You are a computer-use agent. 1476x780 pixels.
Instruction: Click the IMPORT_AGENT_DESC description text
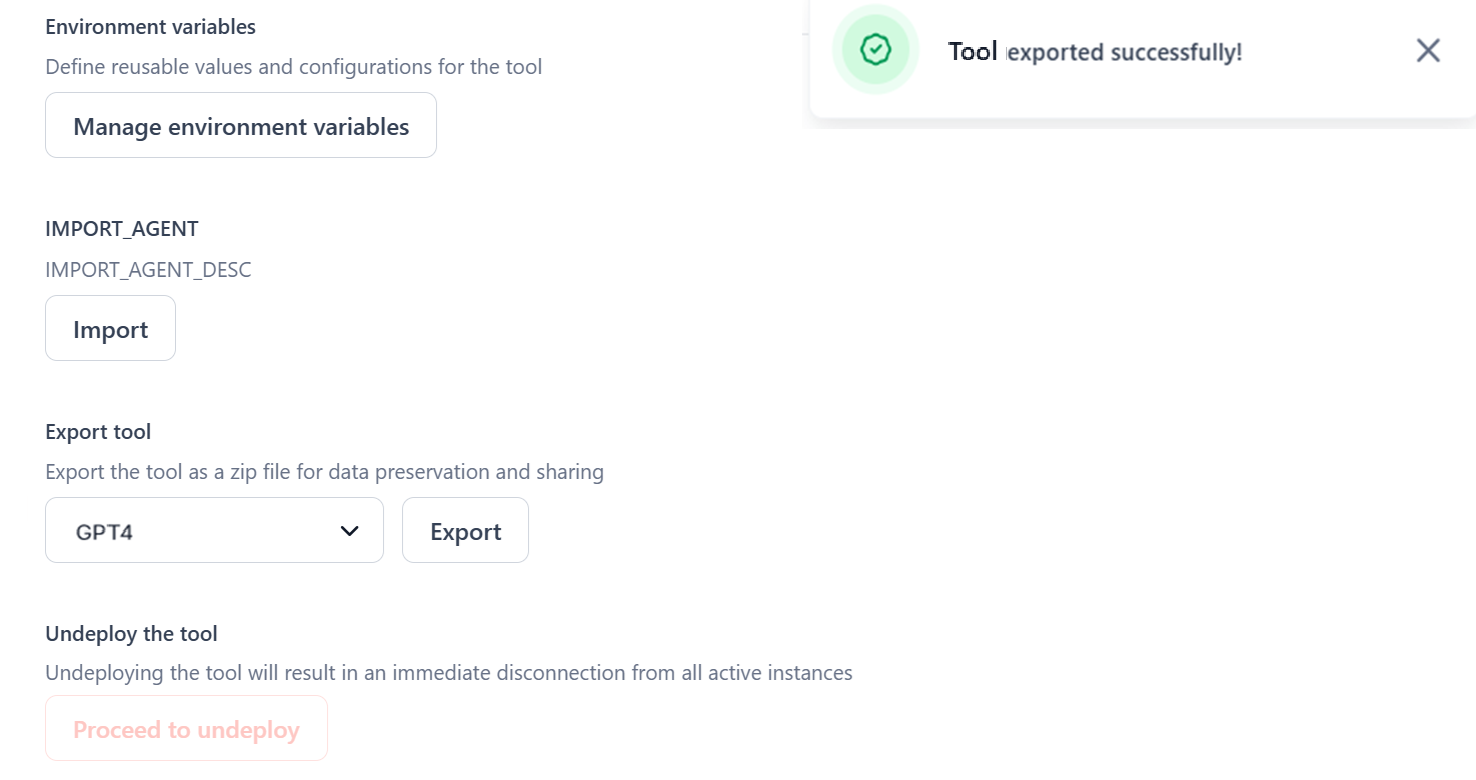(x=148, y=270)
